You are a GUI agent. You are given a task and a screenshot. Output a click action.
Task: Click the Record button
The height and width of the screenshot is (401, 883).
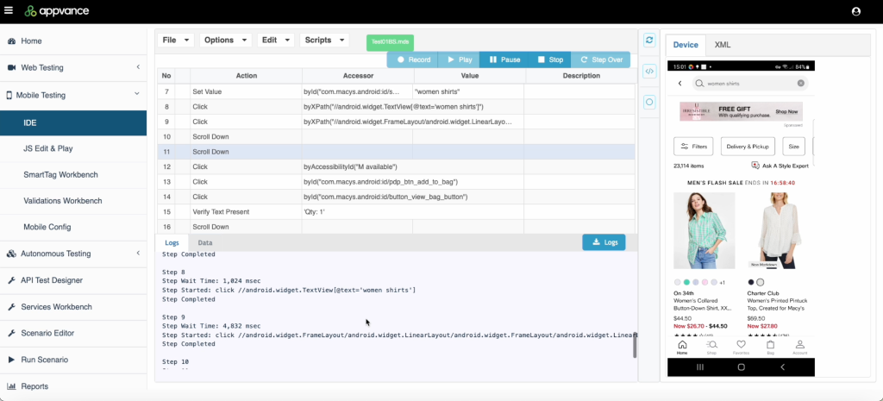tap(413, 60)
